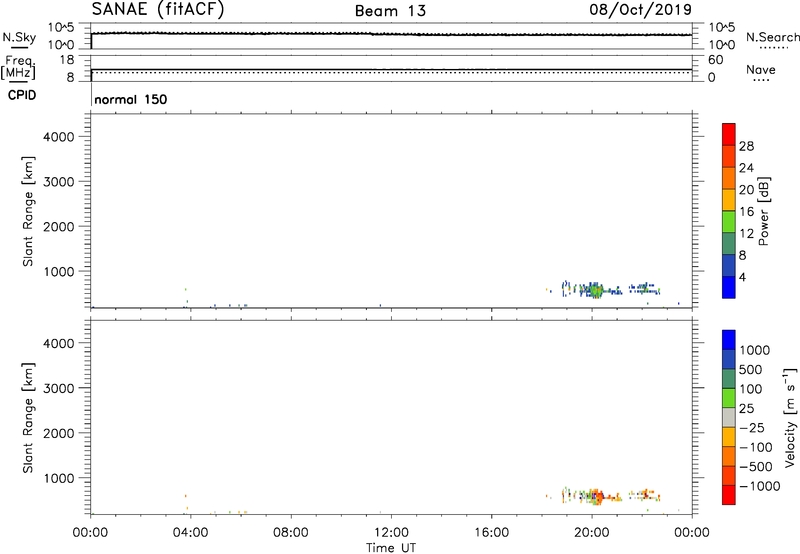The width and height of the screenshot is (800, 554).
Task: Click the "Velocity [m s-1]" colorbar title
Action: point(790,417)
